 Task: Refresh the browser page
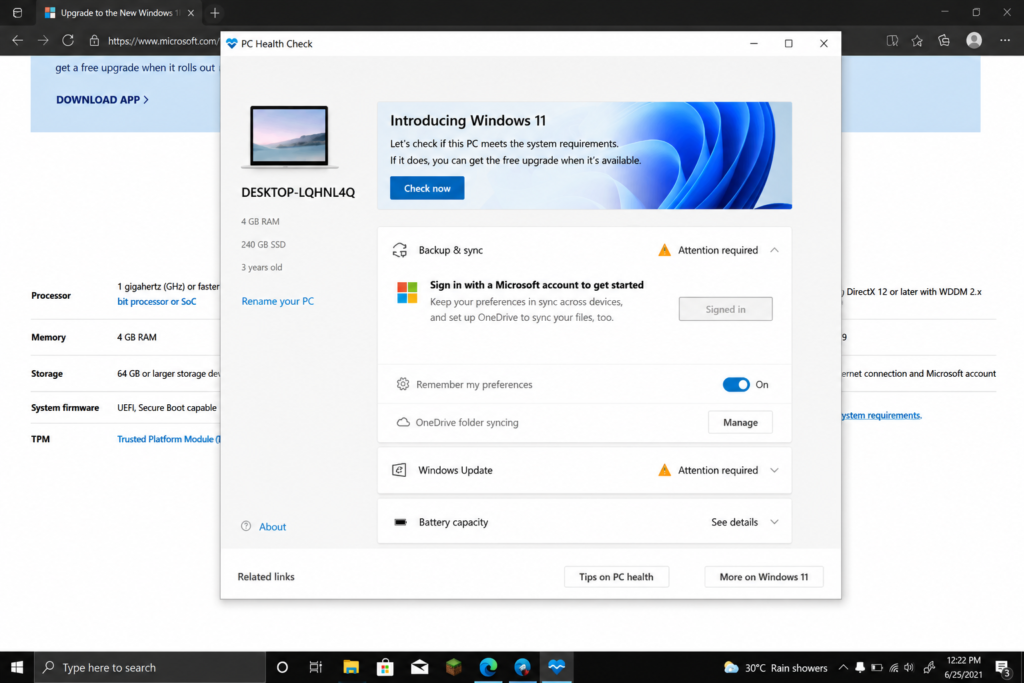click(x=68, y=40)
